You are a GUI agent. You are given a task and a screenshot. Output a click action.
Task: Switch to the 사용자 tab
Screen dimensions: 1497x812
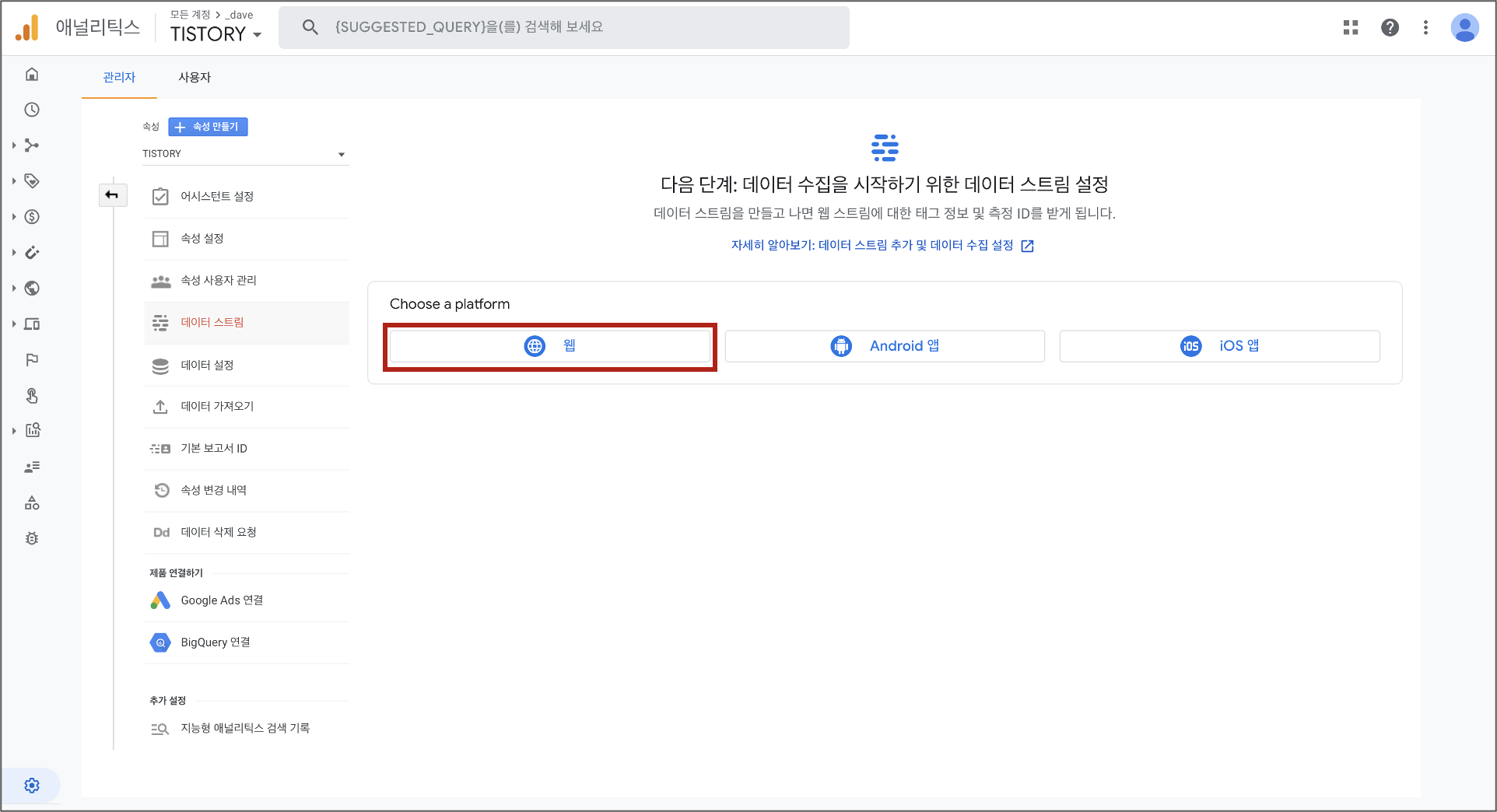click(x=195, y=77)
